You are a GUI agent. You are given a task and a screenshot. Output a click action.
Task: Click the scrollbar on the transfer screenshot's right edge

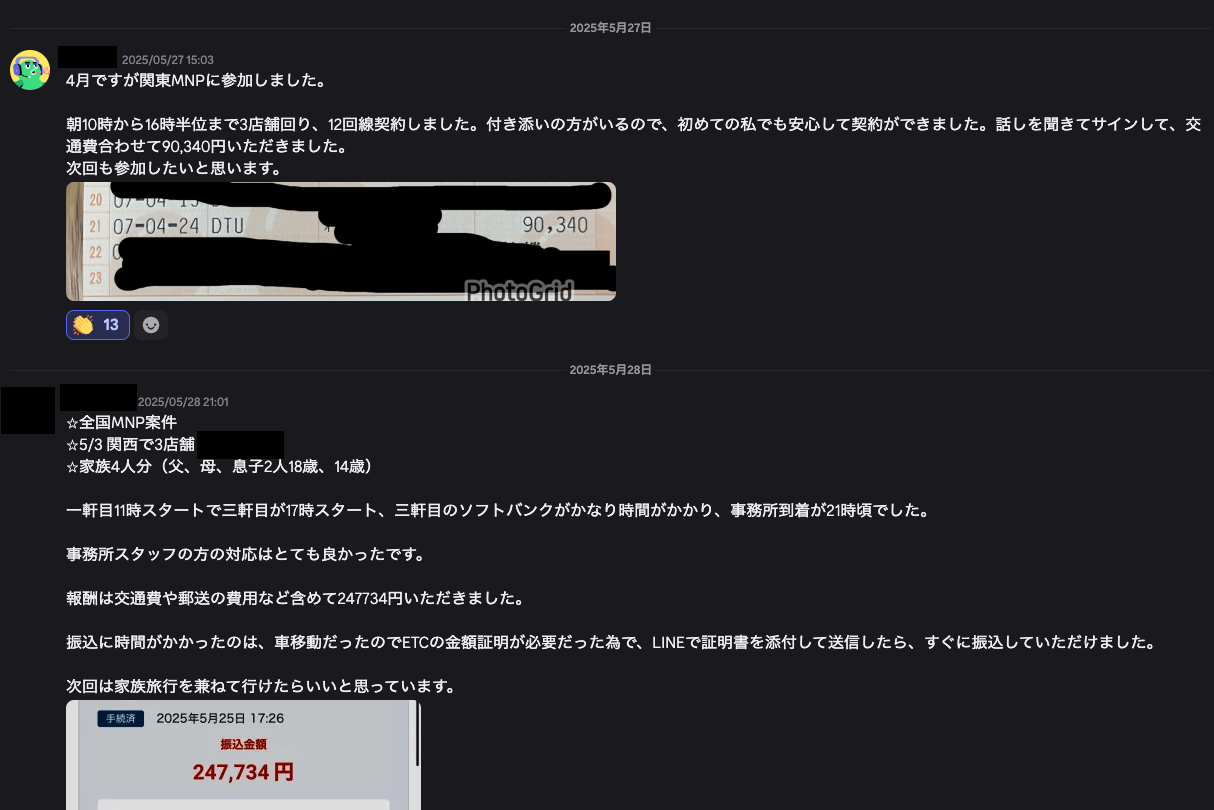tap(417, 735)
